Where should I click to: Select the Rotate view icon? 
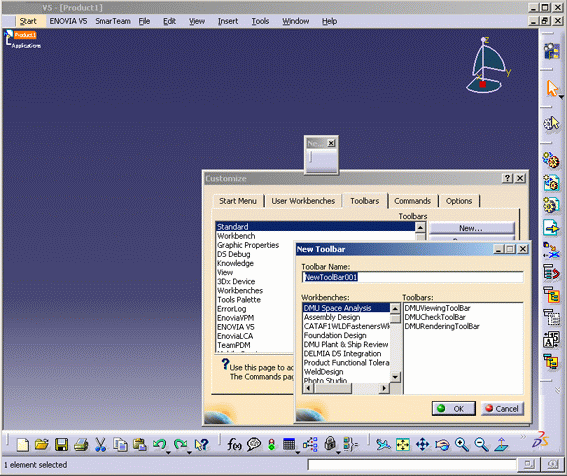pos(442,444)
